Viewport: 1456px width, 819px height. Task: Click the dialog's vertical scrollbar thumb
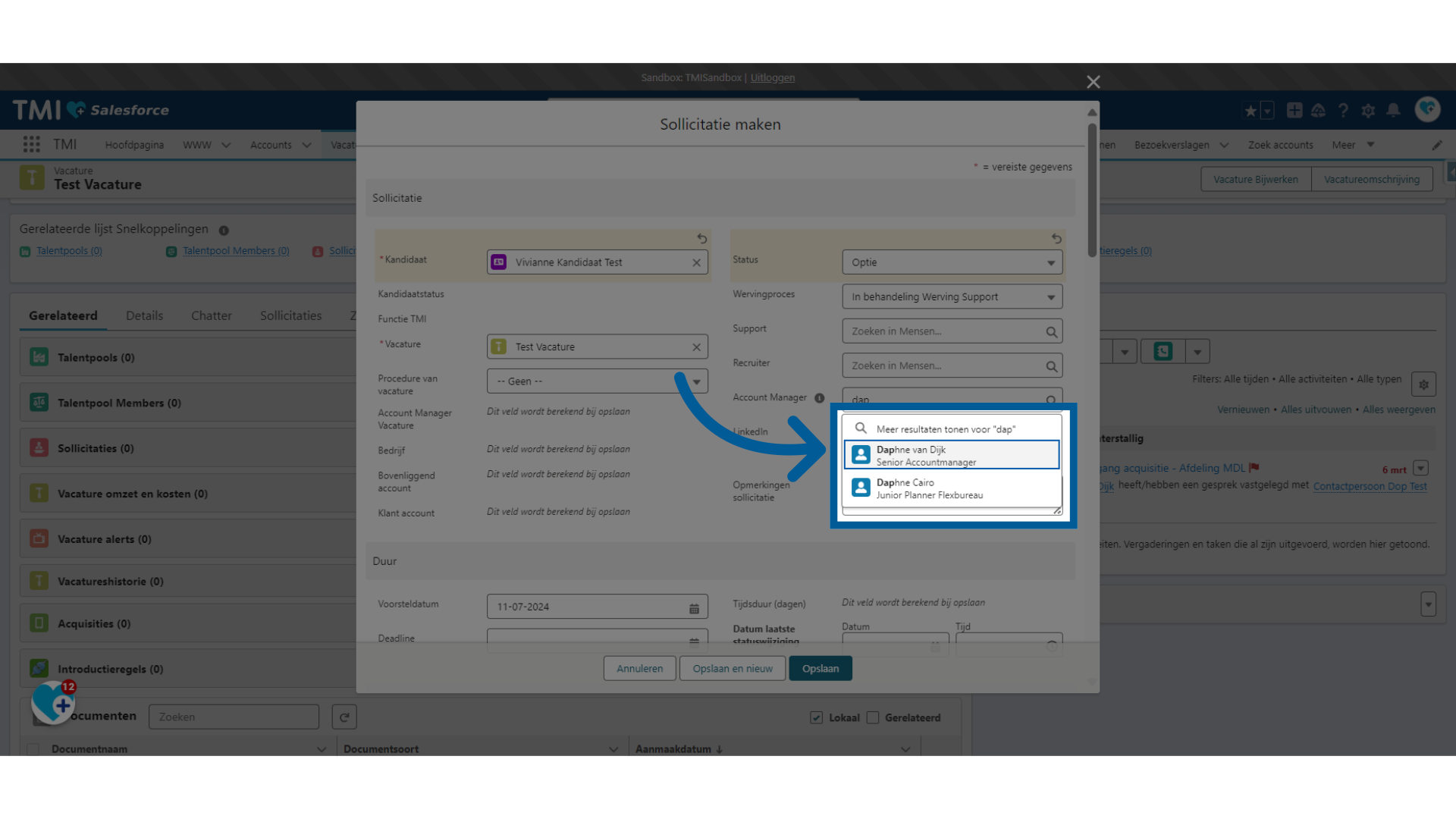tap(1092, 190)
